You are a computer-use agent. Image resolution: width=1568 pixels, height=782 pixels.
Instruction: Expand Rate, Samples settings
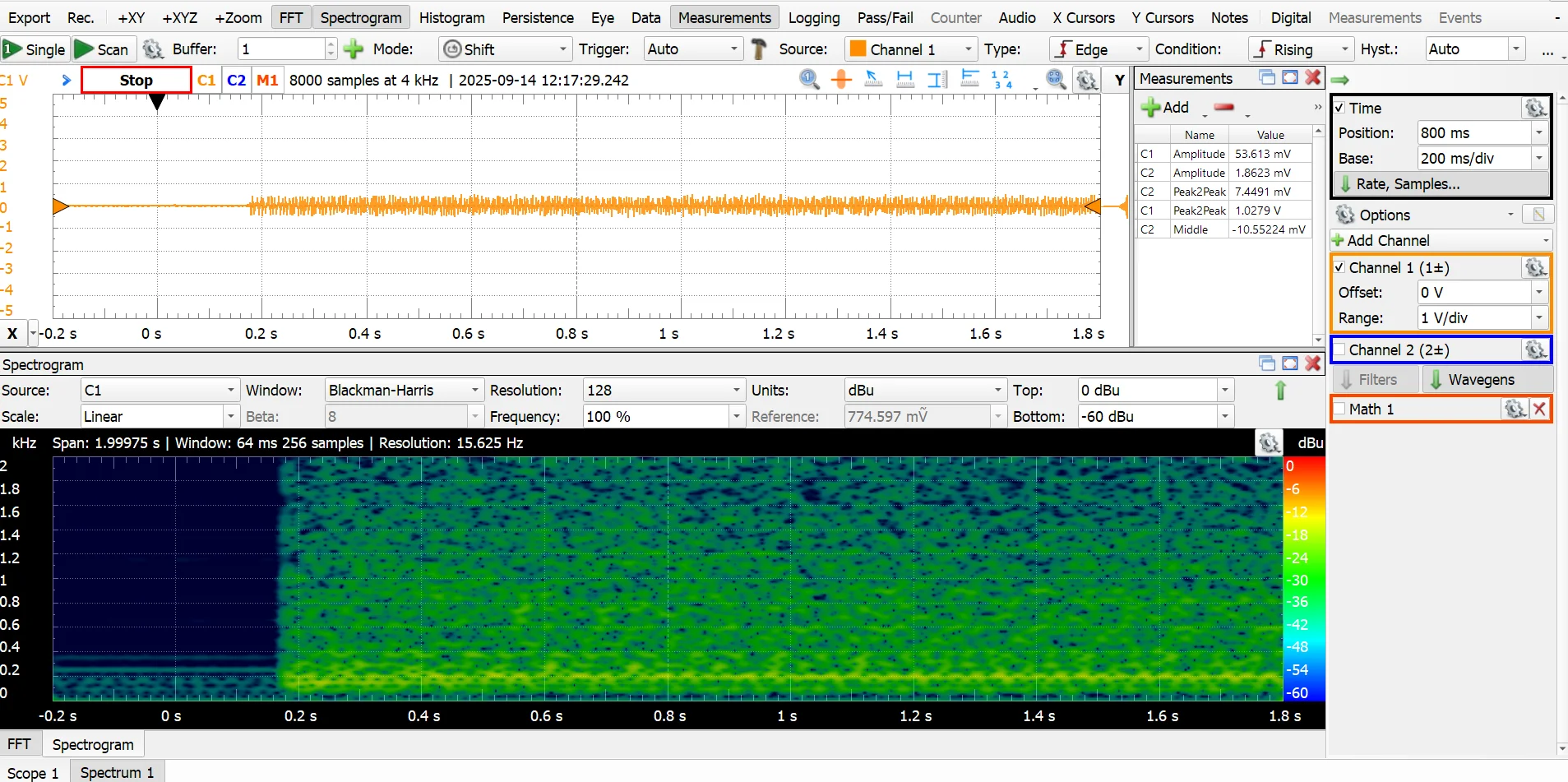coord(1441,183)
